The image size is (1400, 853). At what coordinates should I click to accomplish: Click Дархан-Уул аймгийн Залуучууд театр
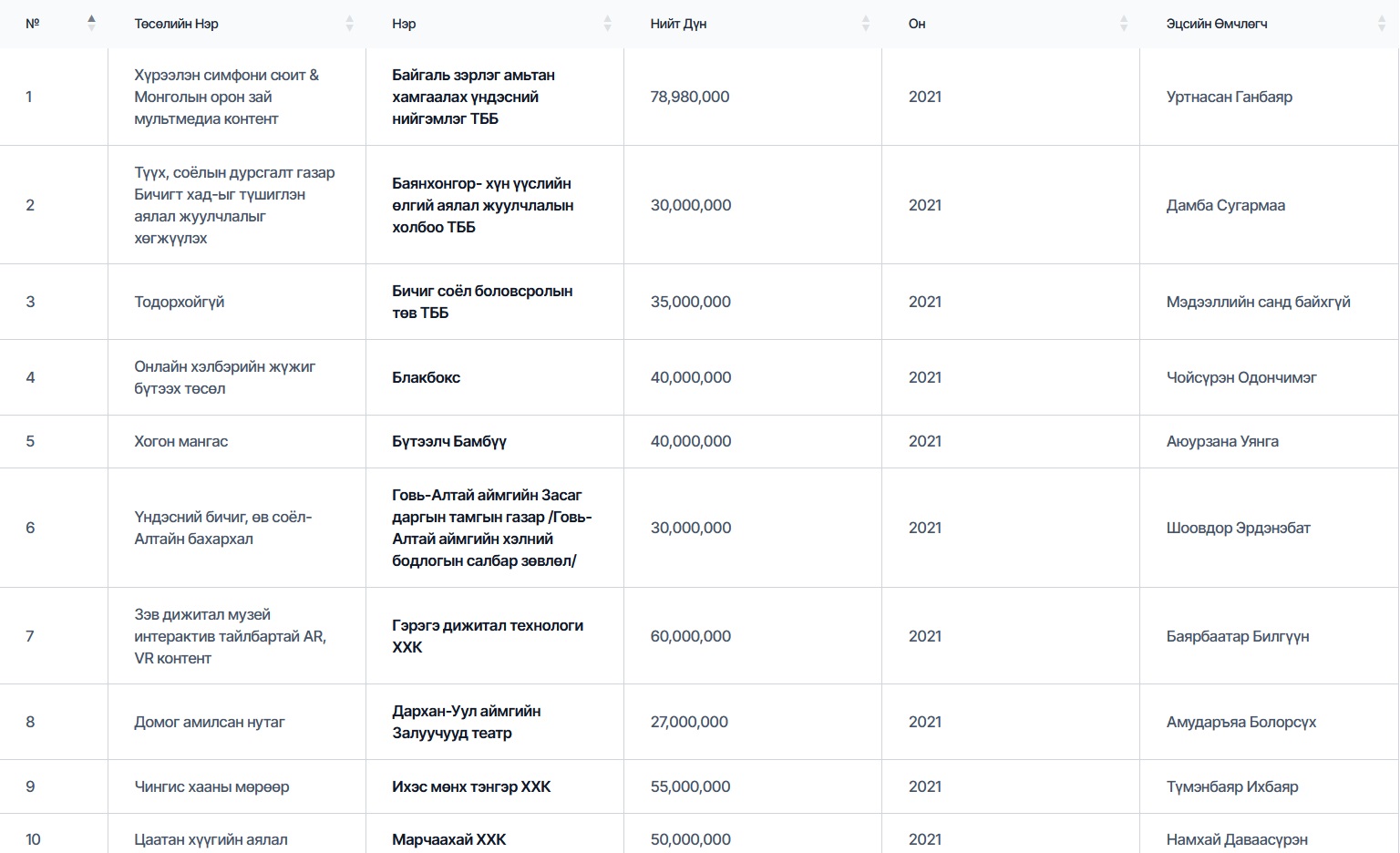(466, 722)
